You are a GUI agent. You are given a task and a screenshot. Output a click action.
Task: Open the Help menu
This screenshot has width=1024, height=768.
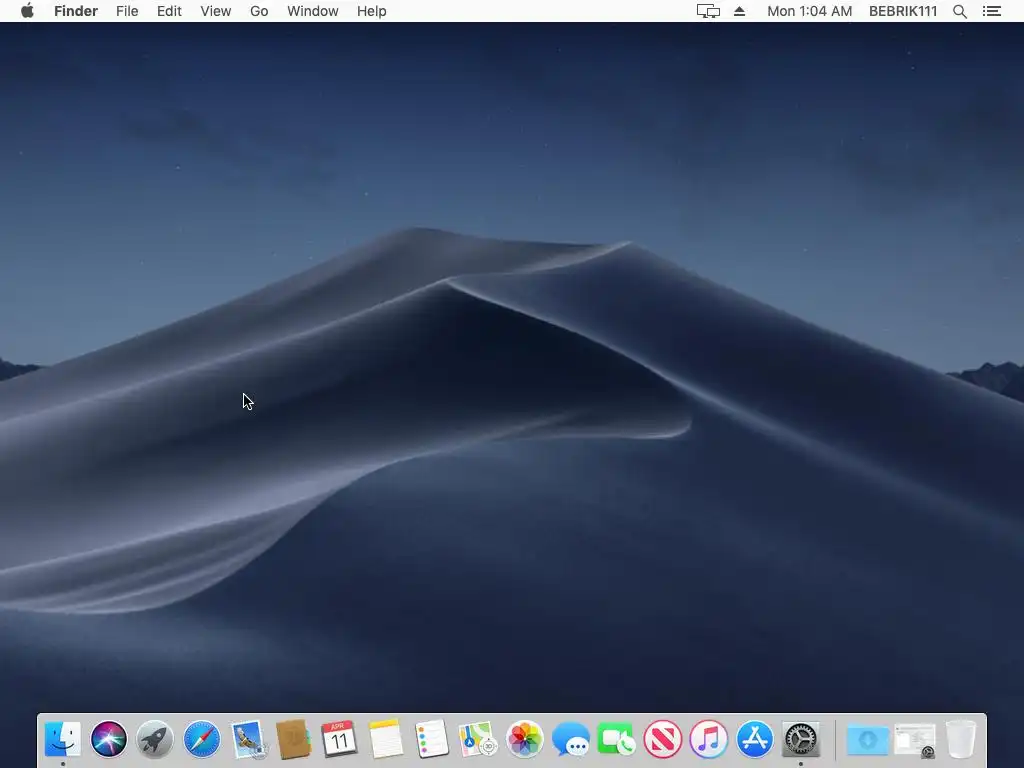pos(372,11)
